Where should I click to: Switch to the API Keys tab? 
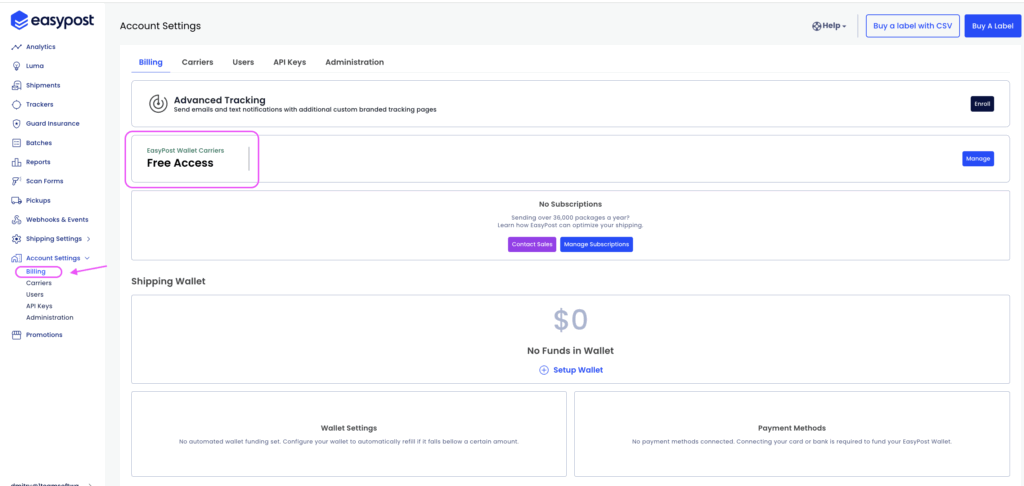[x=289, y=62]
